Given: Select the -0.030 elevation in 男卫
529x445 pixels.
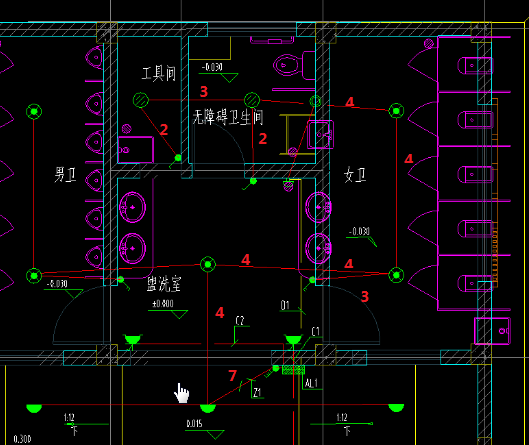Looking at the screenshot, I should coord(57,284).
